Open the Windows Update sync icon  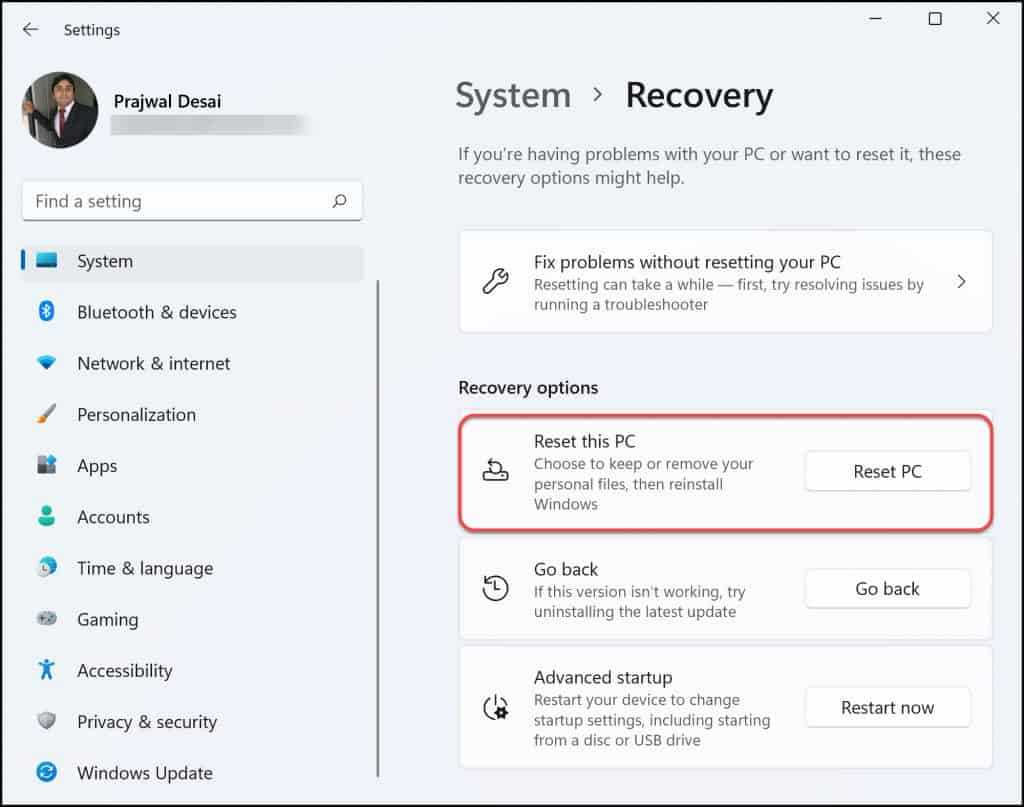46,772
